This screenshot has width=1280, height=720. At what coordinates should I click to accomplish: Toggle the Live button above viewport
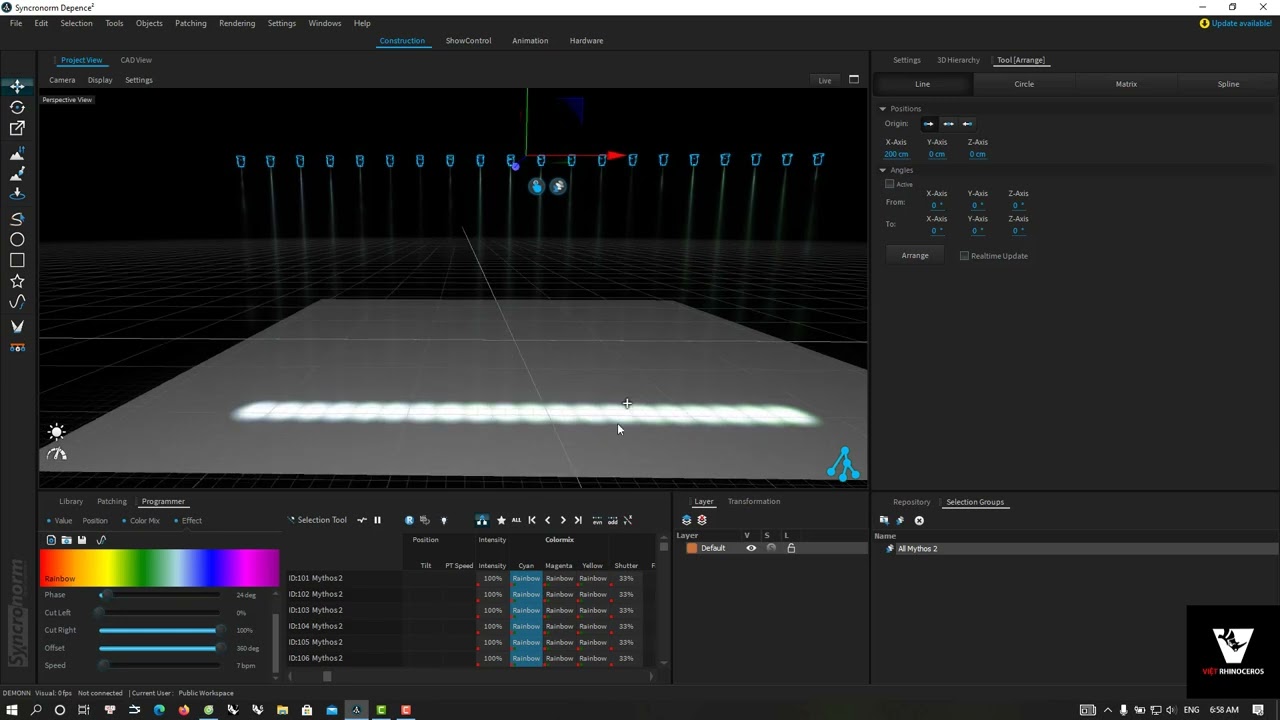825,80
